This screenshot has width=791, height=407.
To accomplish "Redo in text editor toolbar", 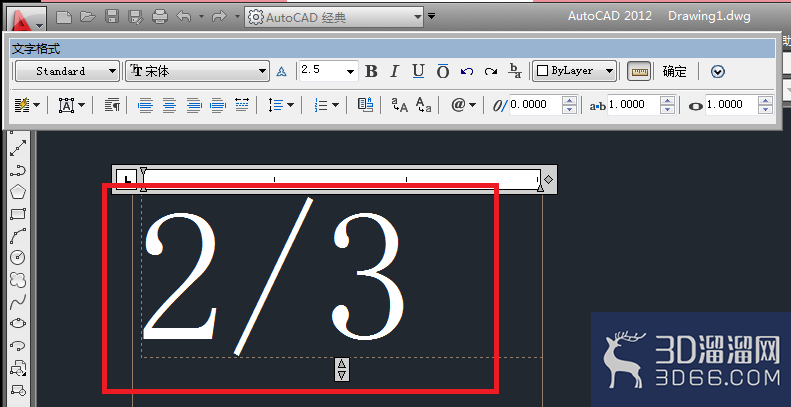I will click(x=490, y=71).
